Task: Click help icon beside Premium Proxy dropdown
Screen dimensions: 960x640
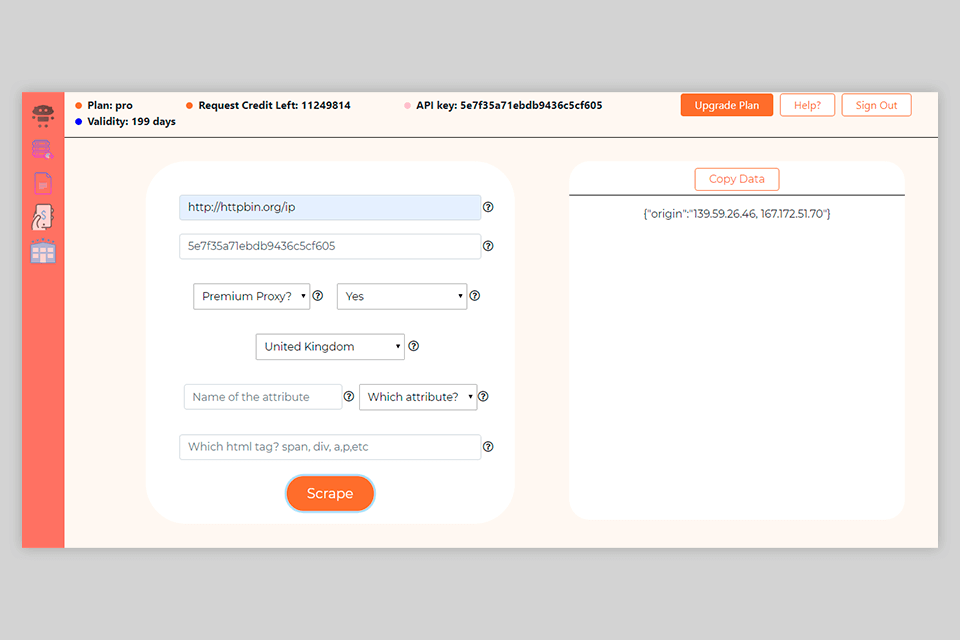Action: tap(318, 296)
